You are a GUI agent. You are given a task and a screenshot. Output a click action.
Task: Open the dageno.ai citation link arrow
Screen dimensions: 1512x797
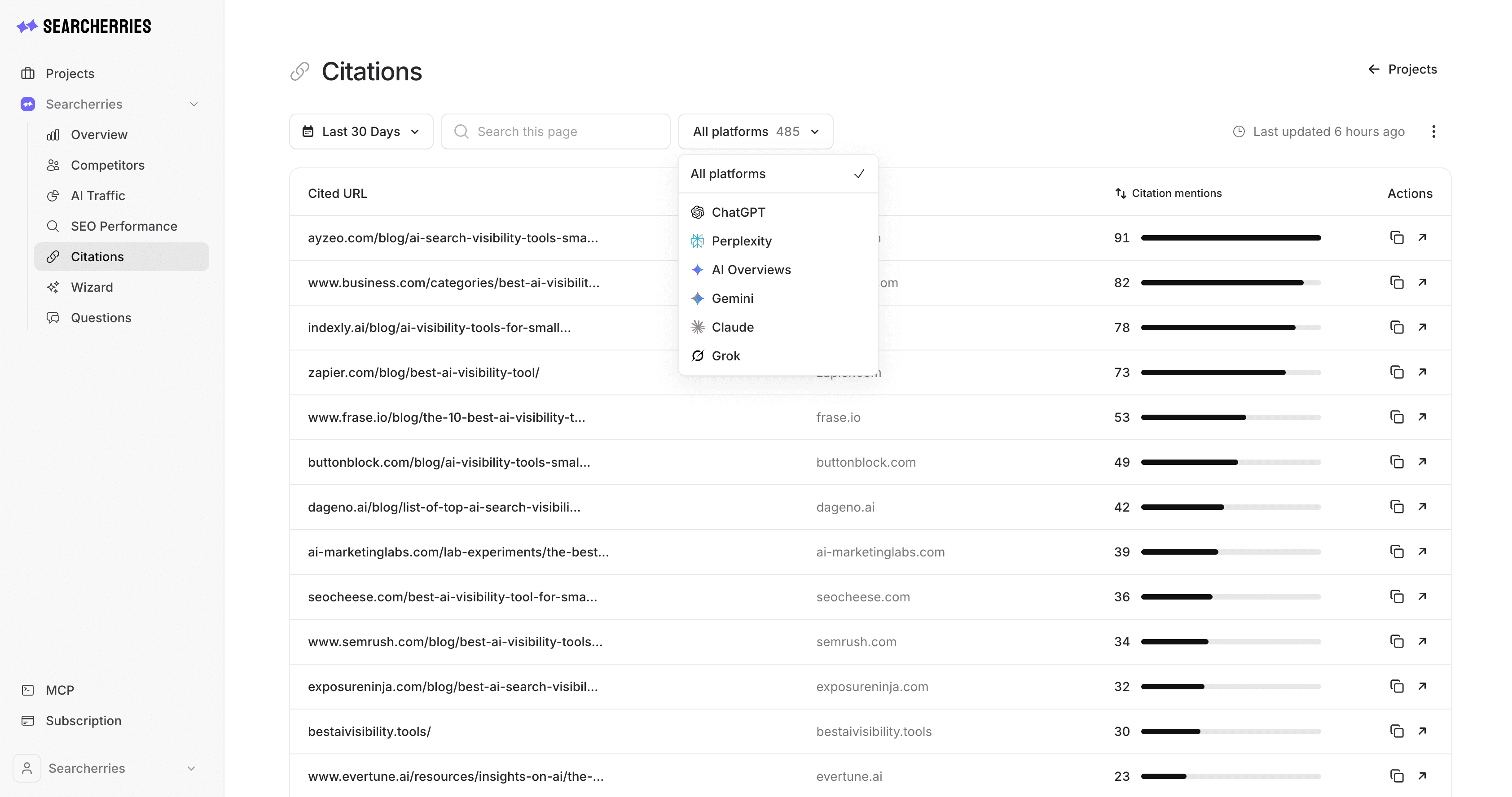click(x=1422, y=507)
